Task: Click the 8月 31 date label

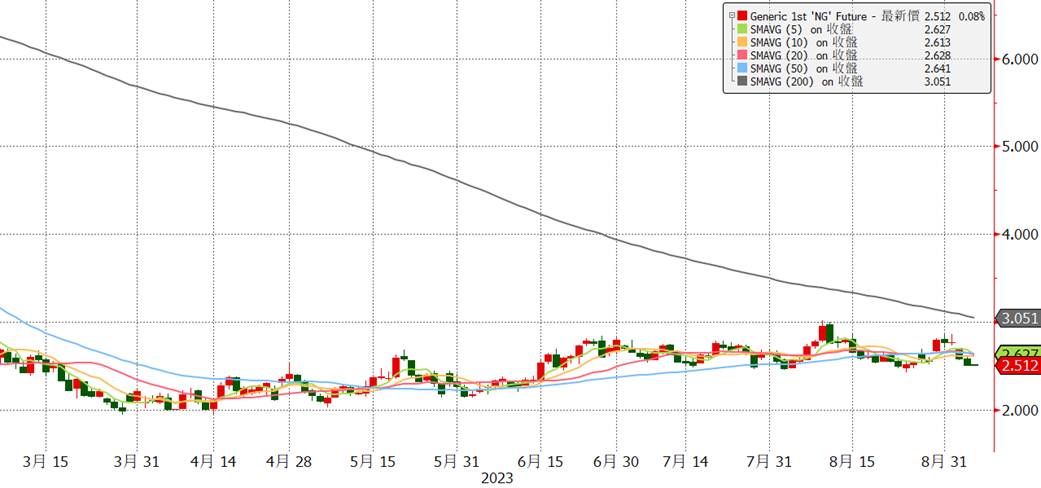Action: [943, 462]
